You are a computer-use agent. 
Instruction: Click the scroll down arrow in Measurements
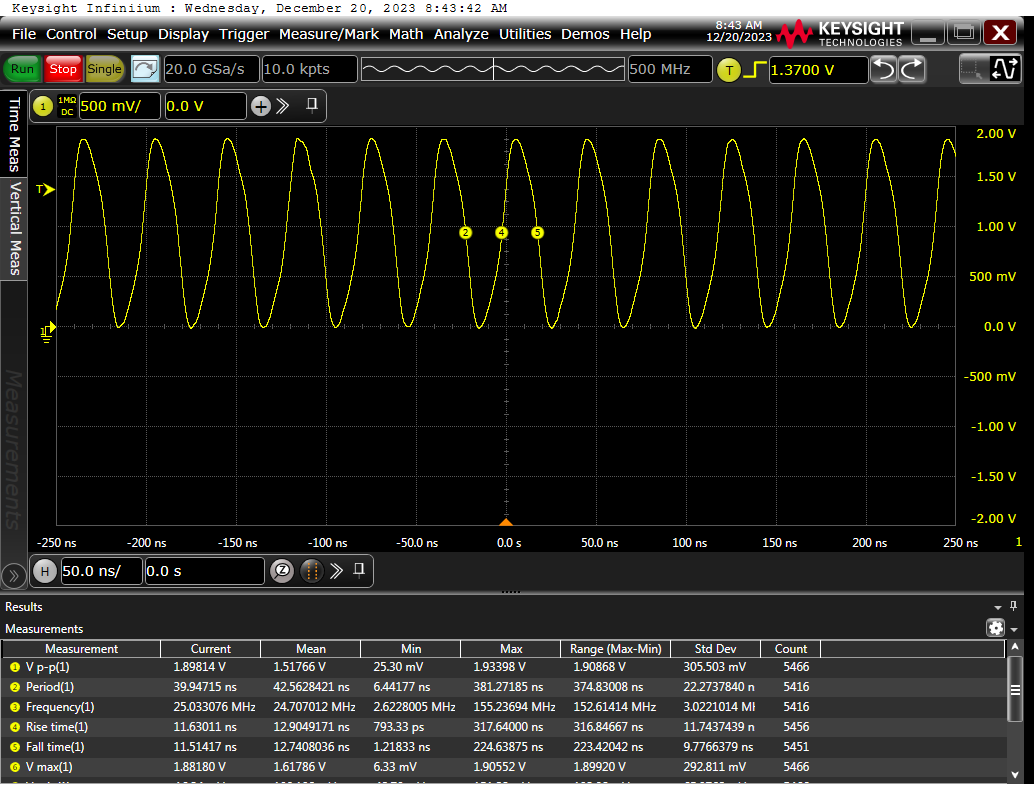[x=1015, y=775]
